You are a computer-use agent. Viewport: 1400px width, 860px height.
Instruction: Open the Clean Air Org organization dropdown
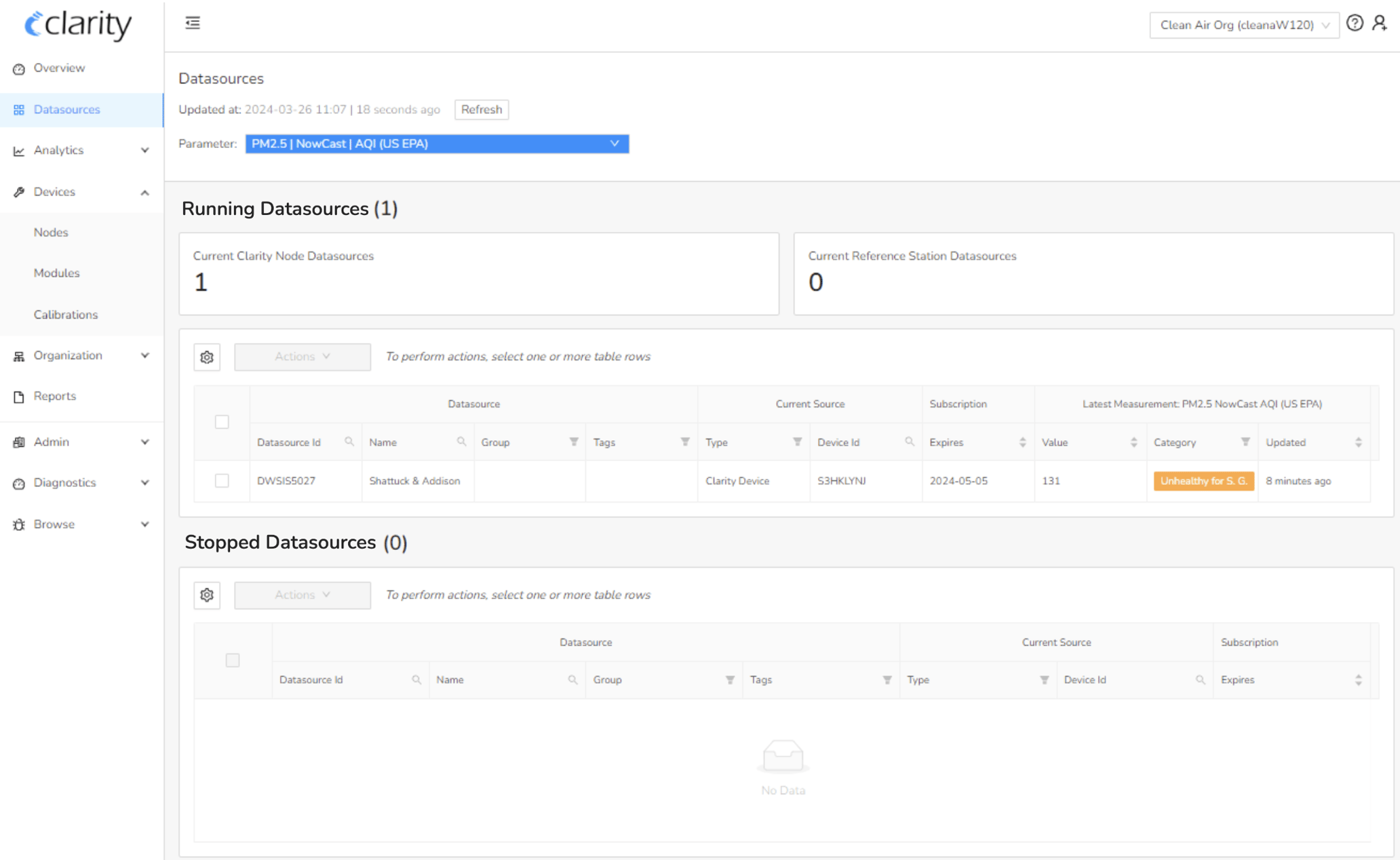pyautogui.click(x=1244, y=24)
